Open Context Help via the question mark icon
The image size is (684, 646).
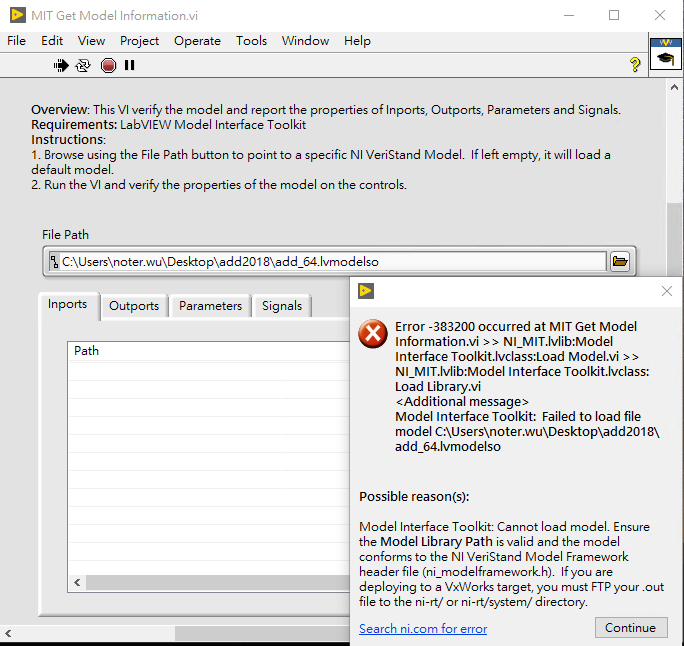[635, 65]
